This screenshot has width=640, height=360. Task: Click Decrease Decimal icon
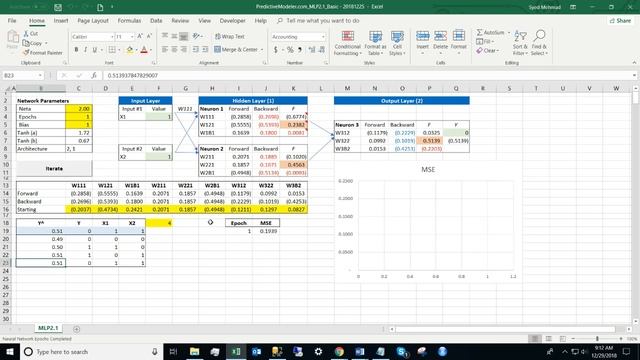(x=322, y=50)
